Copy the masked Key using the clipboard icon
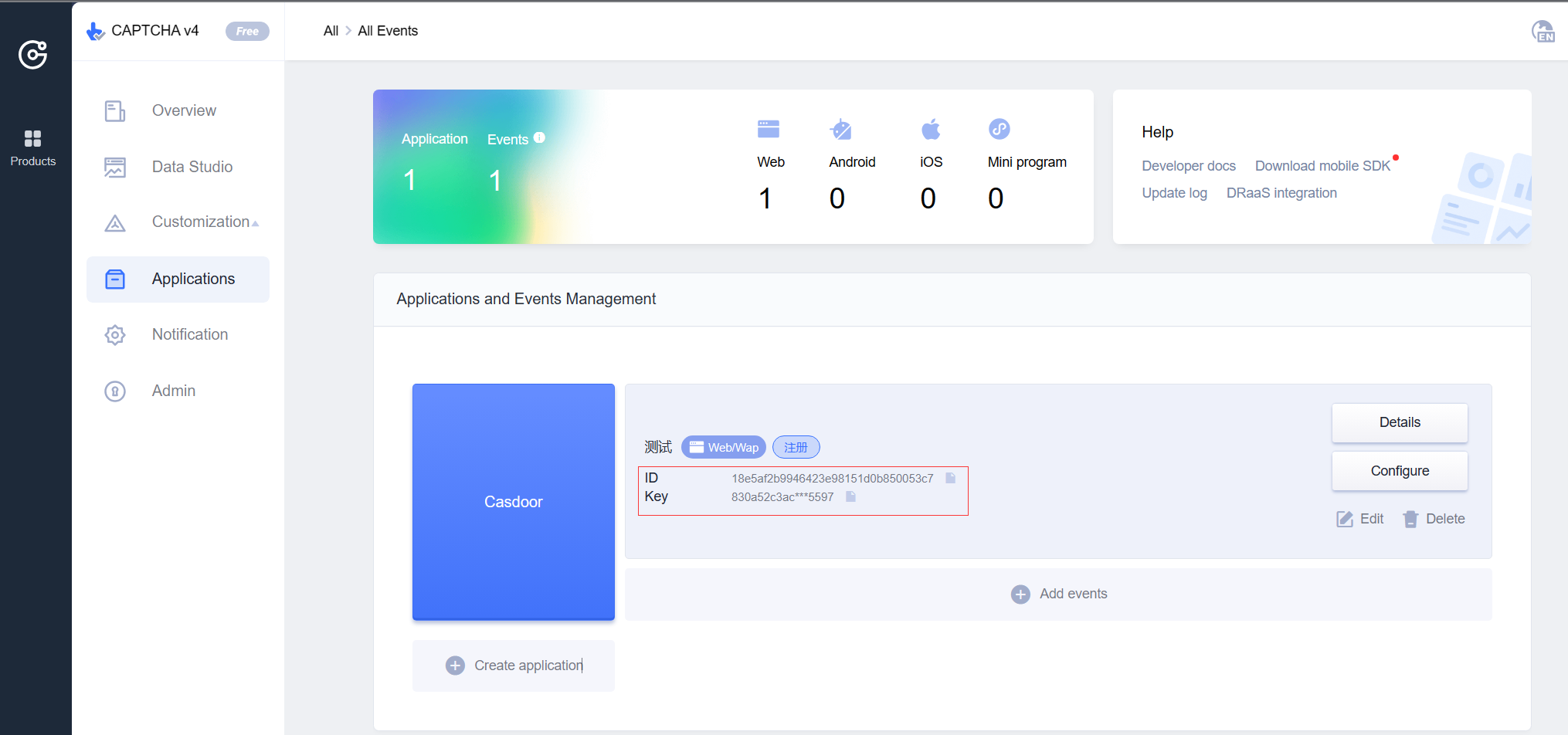Image resolution: width=1568 pixels, height=735 pixels. [x=850, y=496]
